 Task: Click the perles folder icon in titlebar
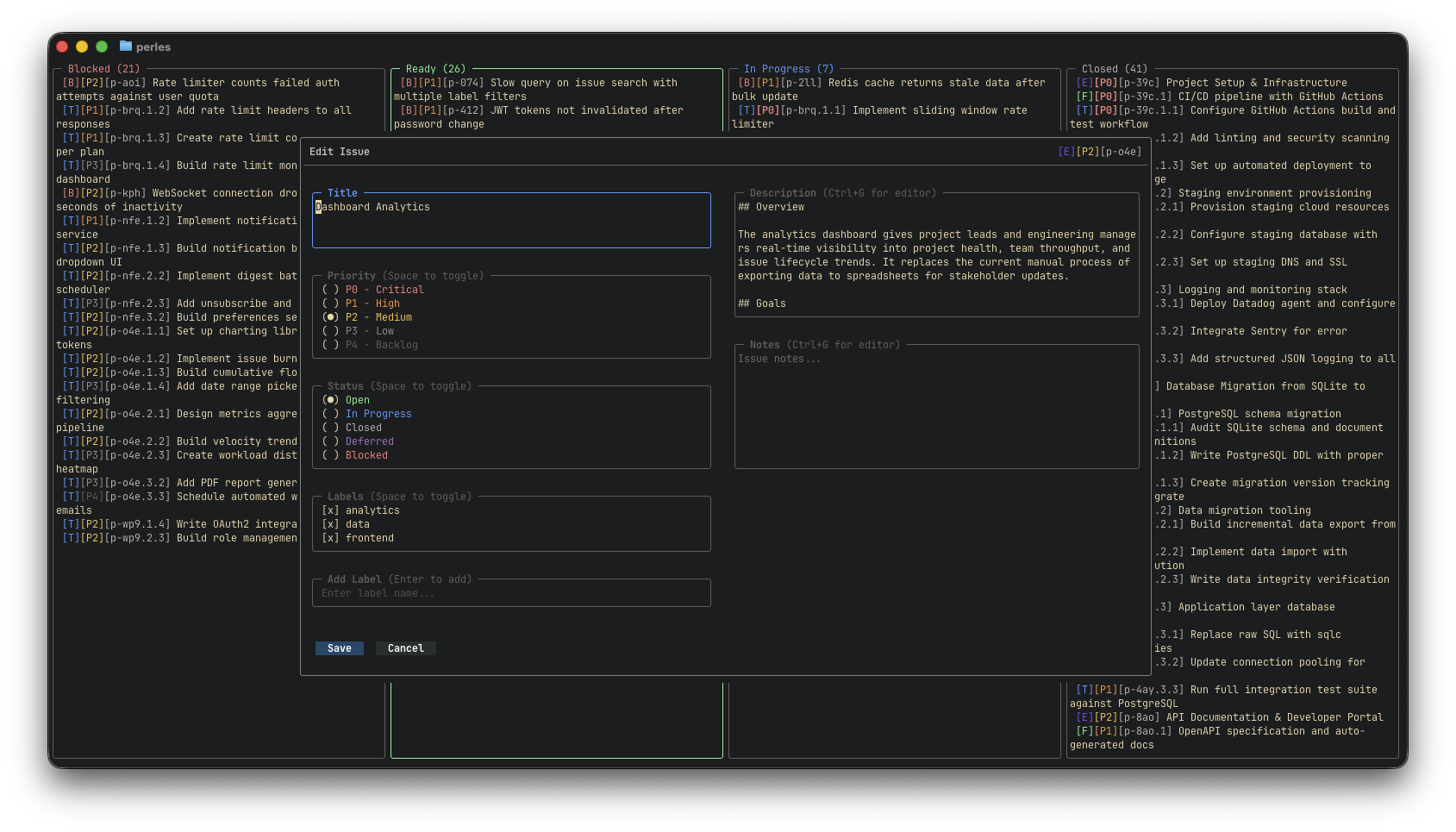coord(126,46)
